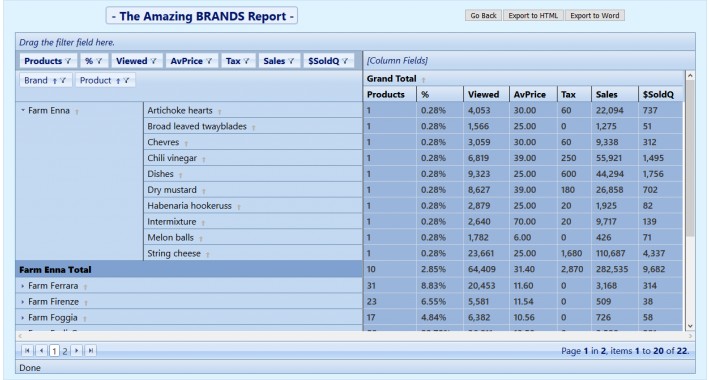Image resolution: width=710 pixels, height=380 pixels.
Task: Click sort arrow next to Grand Total
Action: pos(423,80)
